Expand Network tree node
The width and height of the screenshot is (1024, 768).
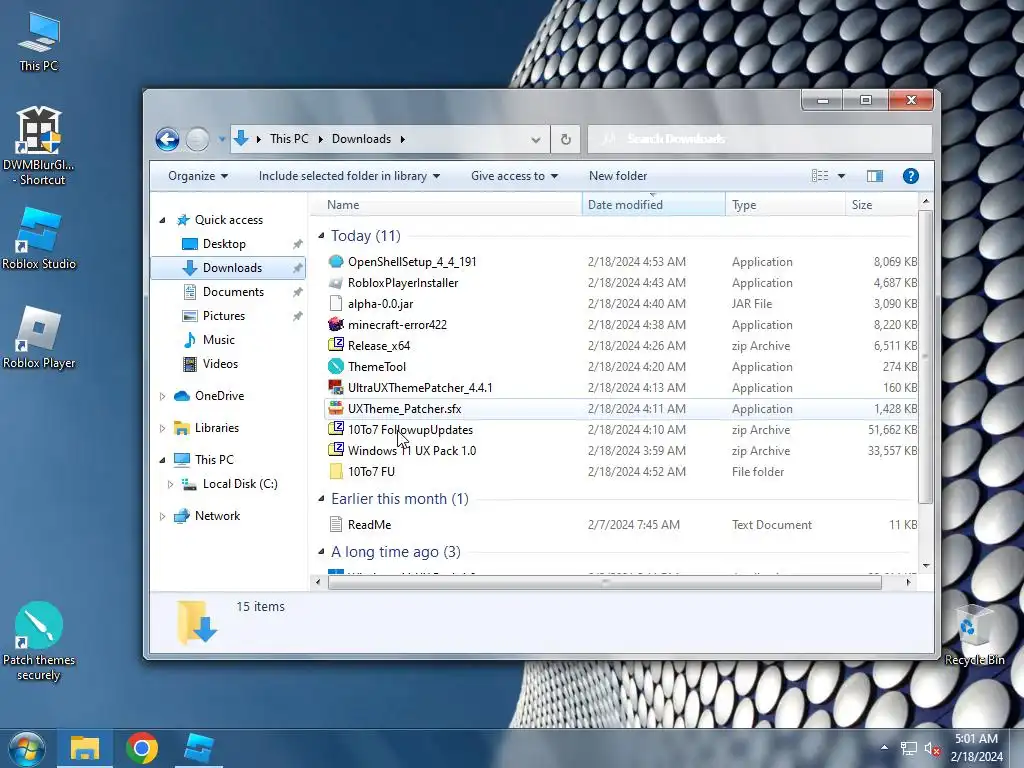point(162,516)
